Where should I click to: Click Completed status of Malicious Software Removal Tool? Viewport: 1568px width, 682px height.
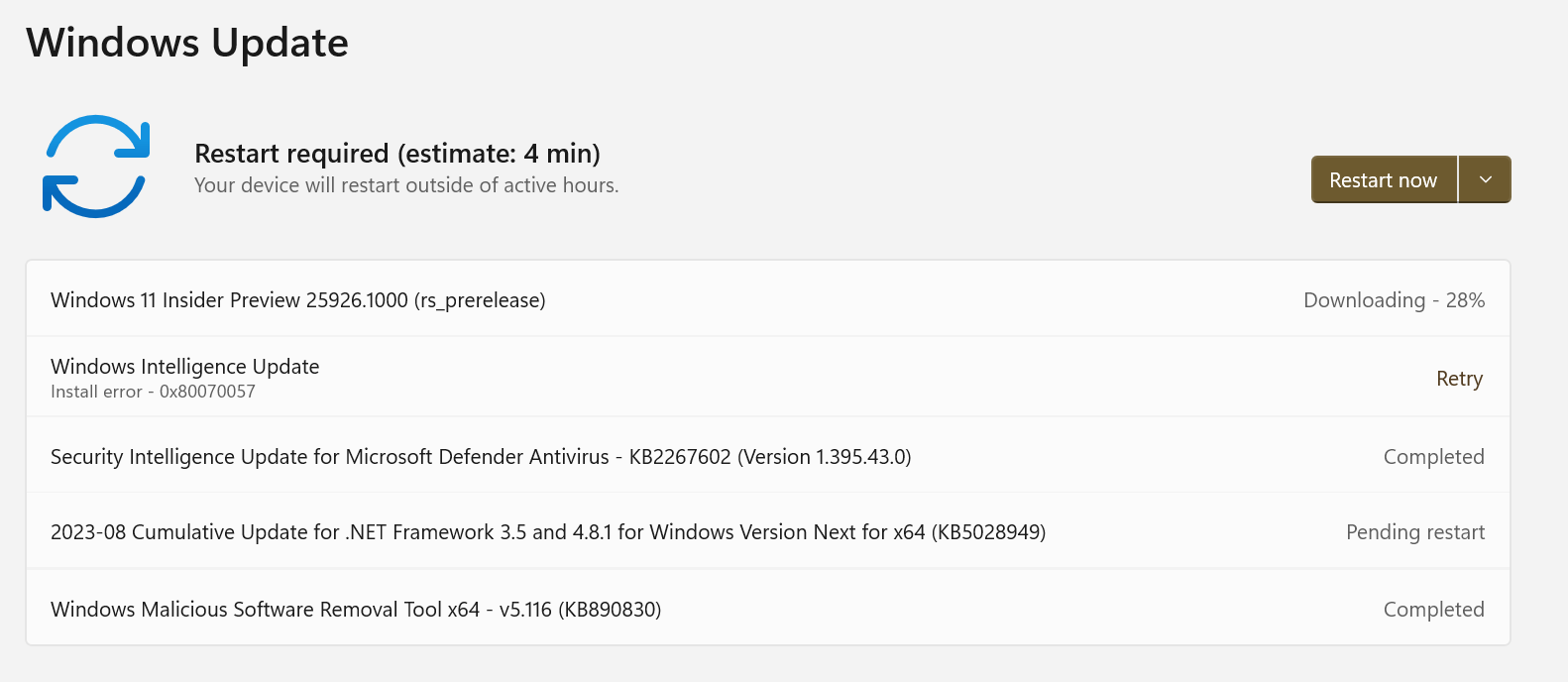point(1433,610)
